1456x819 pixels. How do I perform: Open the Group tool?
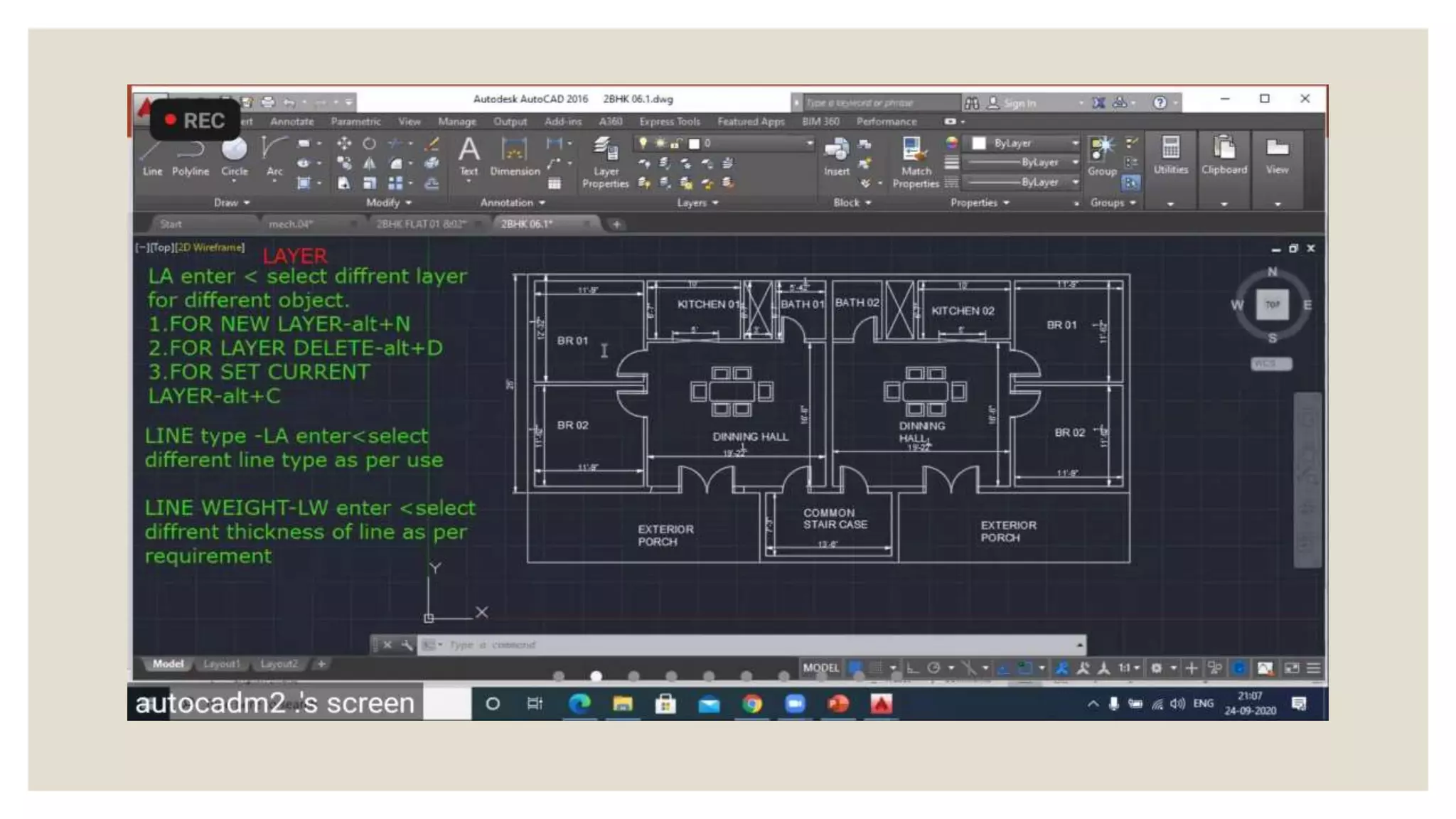click(1102, 156)
